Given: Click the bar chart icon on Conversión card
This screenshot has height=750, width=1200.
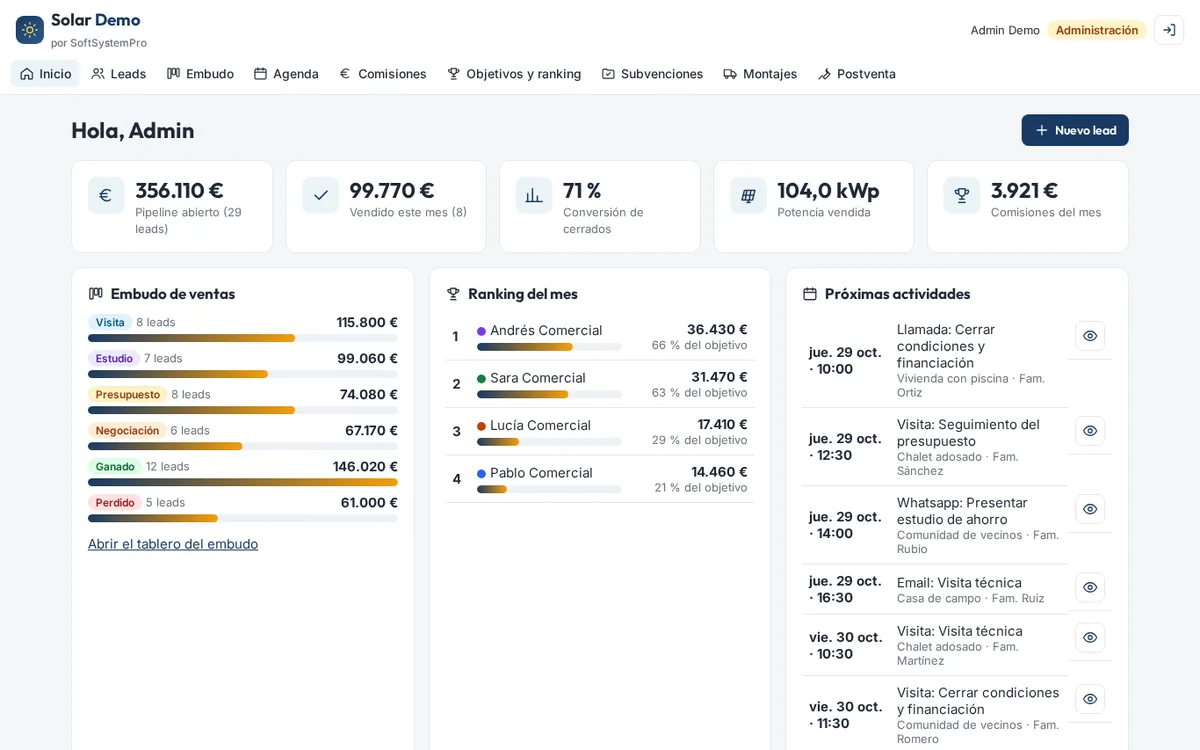Looking at the screenshot, I should click(x=534, y=195).
